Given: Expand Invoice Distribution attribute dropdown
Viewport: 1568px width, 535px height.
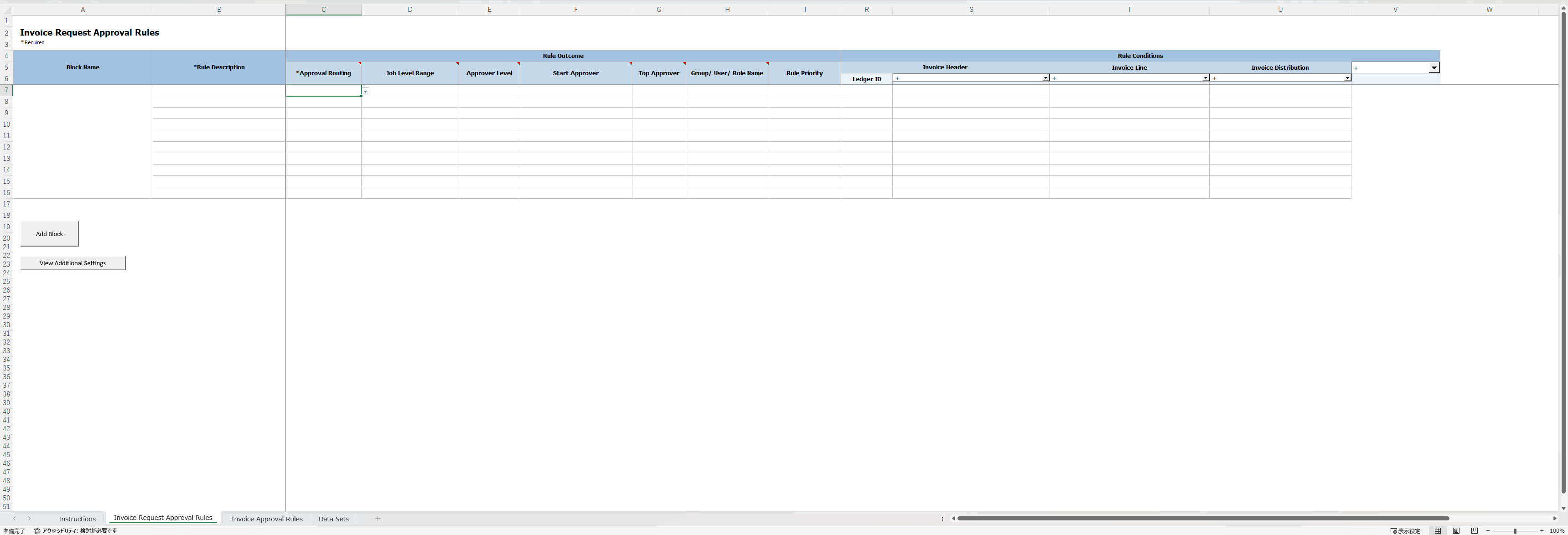Looking at the screenshot, I should coord(1347,78).
